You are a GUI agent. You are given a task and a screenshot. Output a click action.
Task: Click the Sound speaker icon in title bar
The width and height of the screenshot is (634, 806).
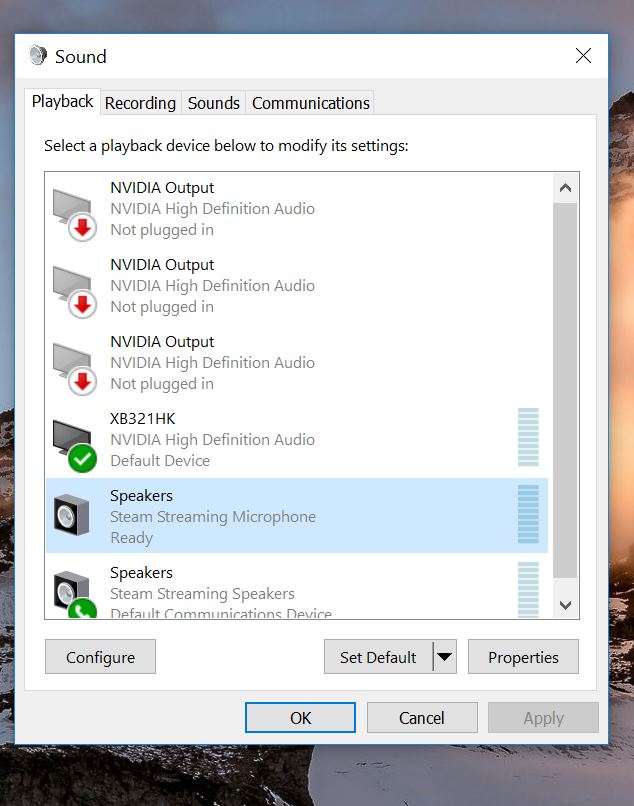(38, 56)
